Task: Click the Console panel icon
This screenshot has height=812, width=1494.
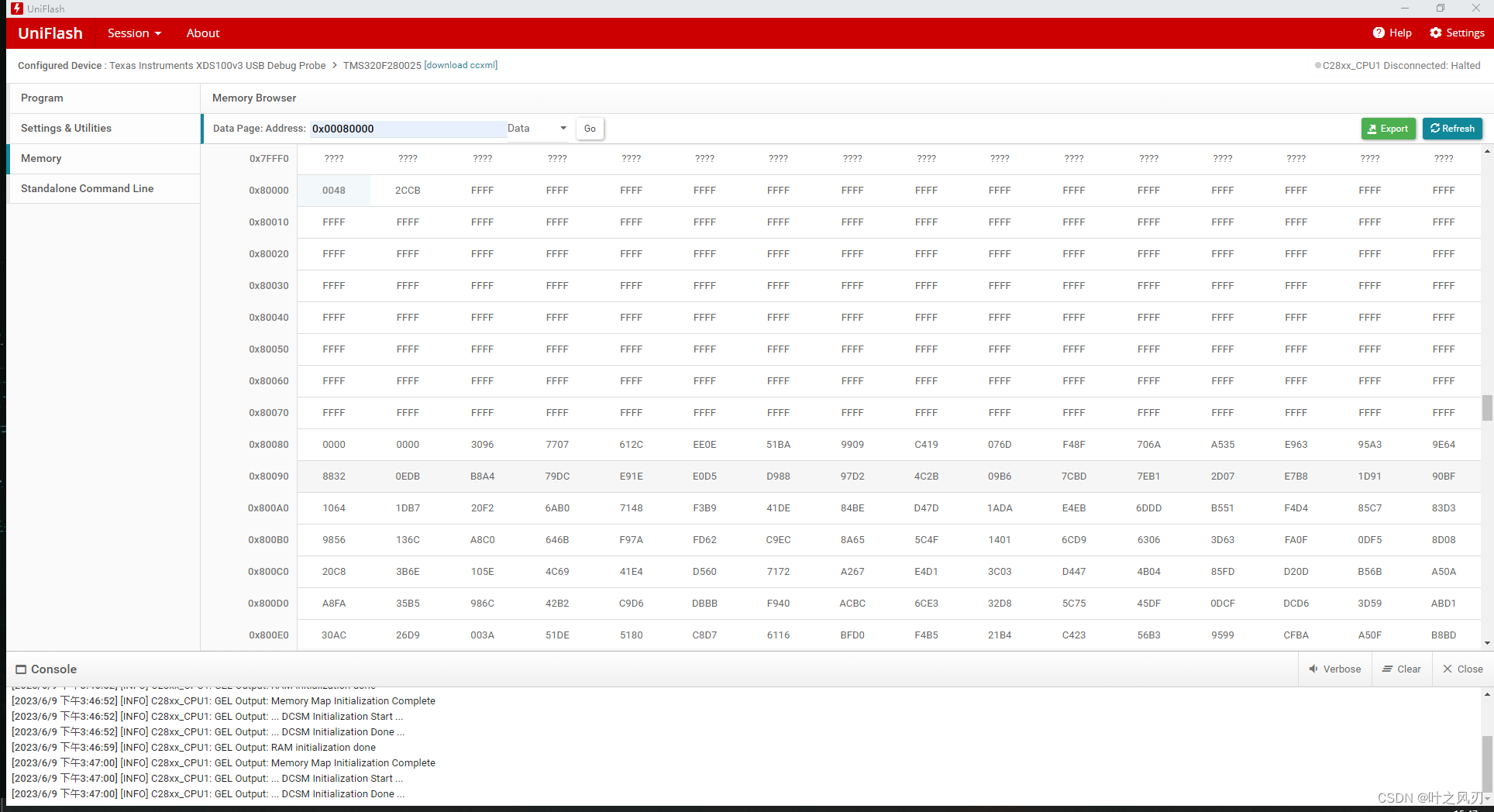Action: [x=21, y=669]
